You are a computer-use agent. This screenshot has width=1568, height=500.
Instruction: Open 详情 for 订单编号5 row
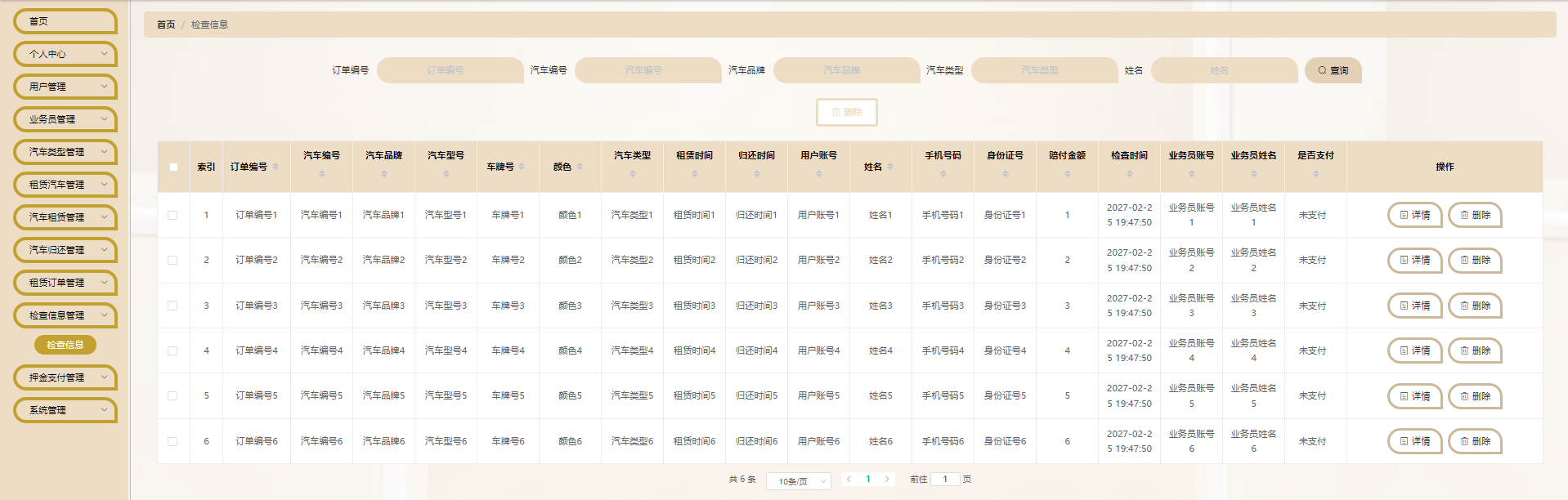point(1415,396)
